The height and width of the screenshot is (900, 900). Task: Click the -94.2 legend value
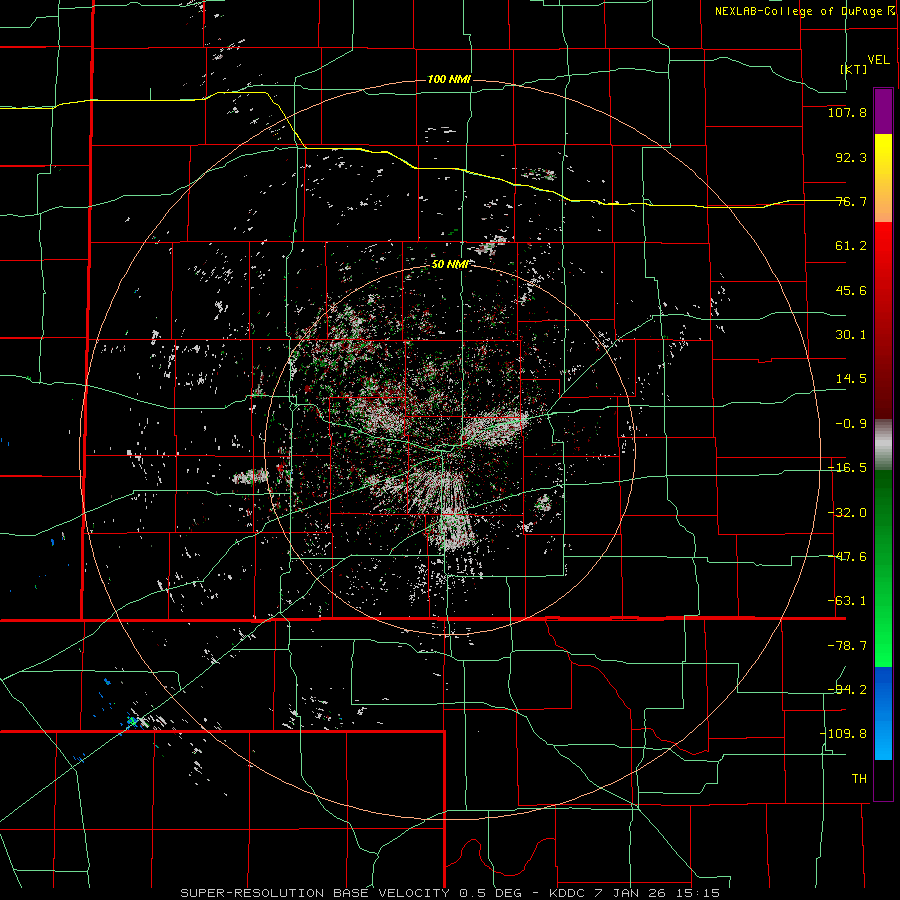click(847, 689)
